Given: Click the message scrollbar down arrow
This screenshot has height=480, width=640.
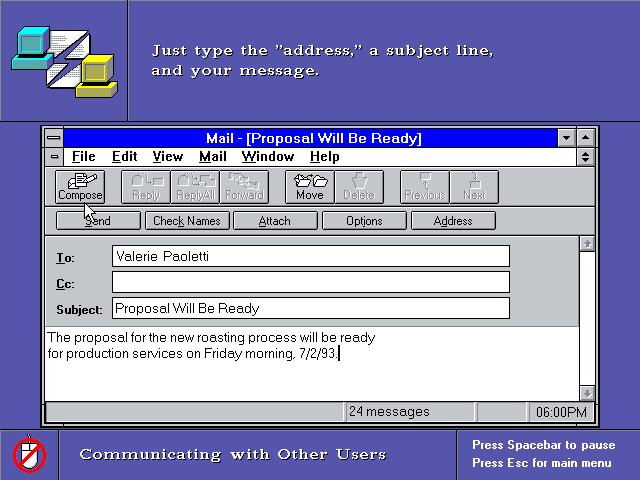Looking at the screenshot, I should [x=587, y=393].
